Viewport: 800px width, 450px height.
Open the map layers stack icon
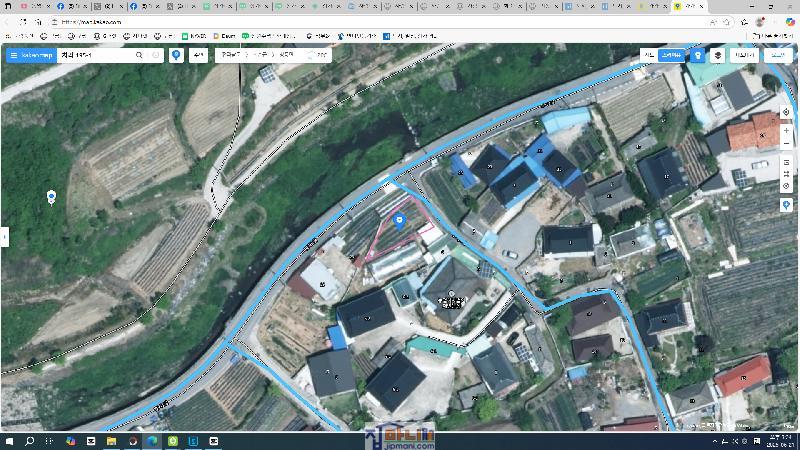pyautogui.click(x=717, y=56)
